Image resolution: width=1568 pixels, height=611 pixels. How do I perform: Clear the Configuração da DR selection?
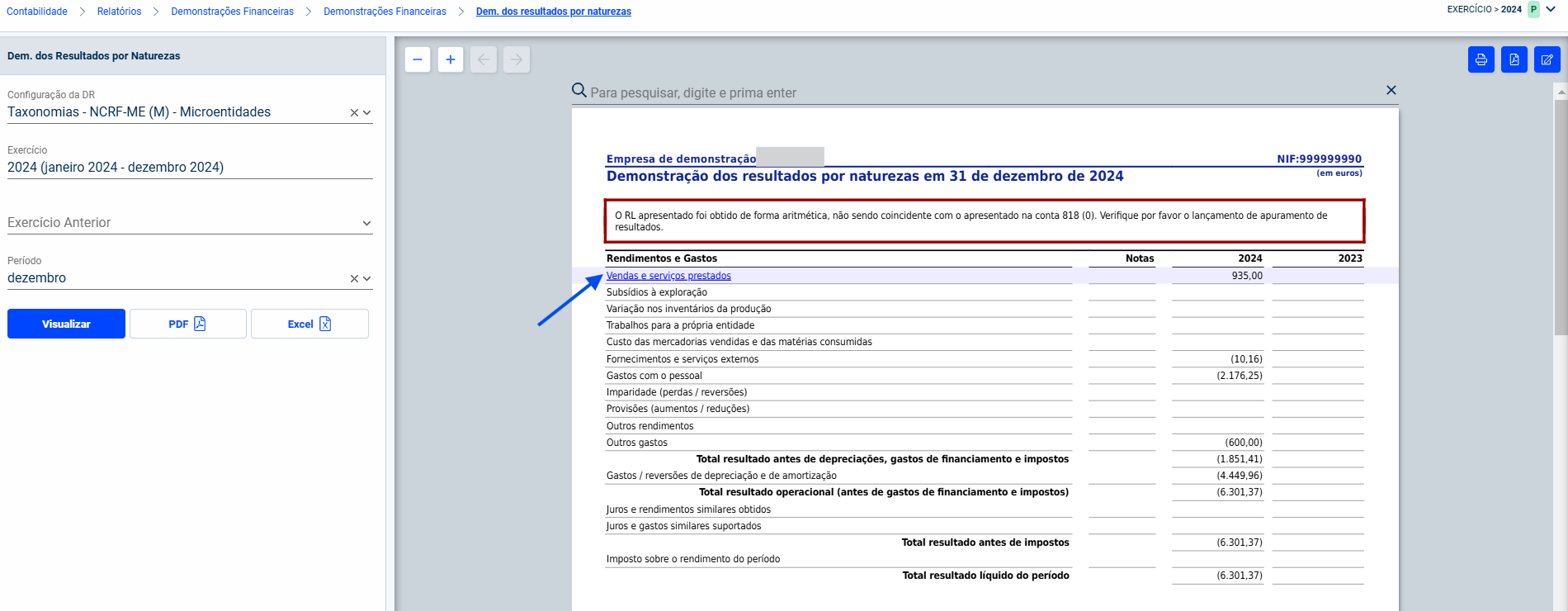click(x=354, y=113)
